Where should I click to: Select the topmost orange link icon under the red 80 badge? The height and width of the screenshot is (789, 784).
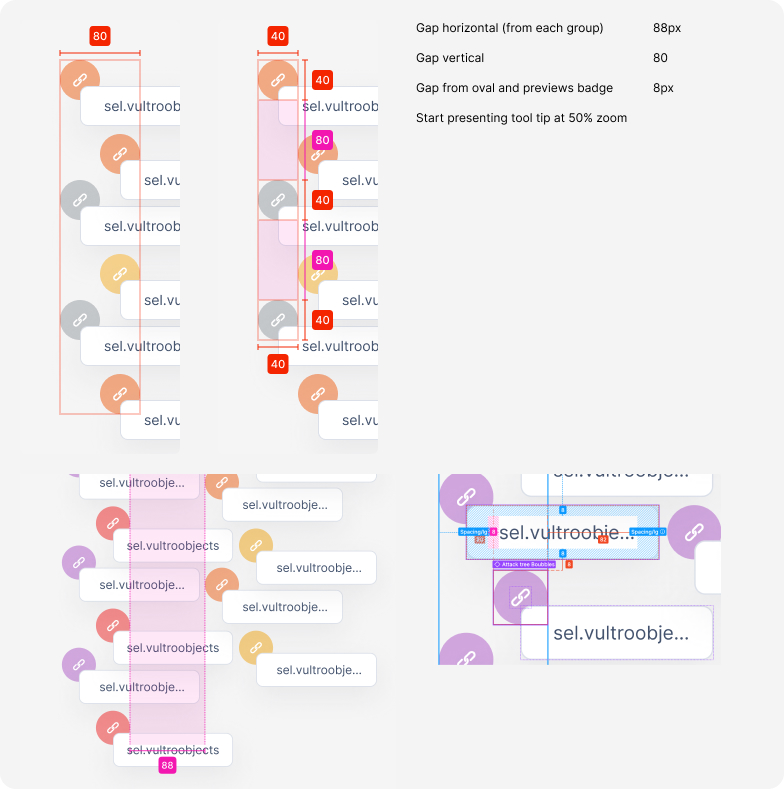pos(80,80)
